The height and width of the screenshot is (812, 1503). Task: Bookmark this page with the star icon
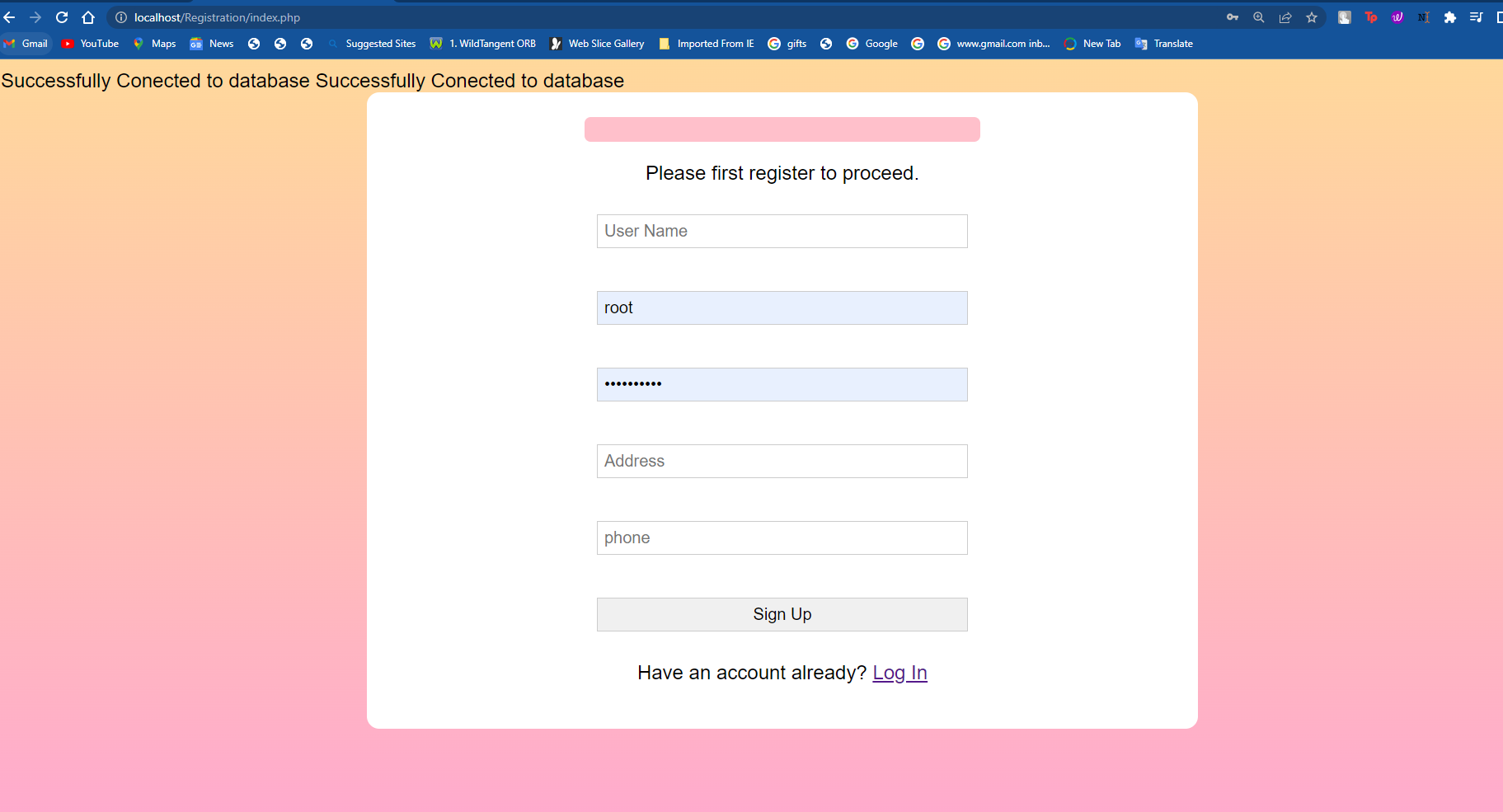coord(1312,16)
